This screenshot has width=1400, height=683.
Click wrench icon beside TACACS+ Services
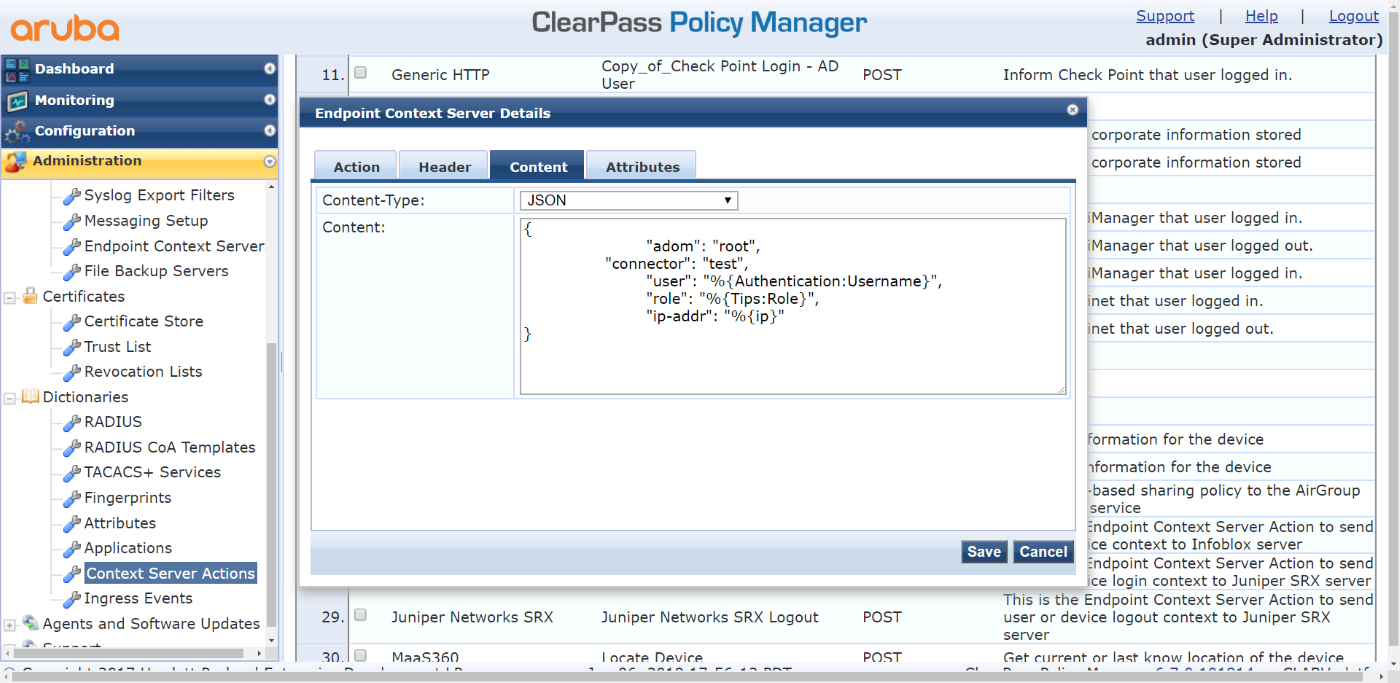(x=72, y=473)
